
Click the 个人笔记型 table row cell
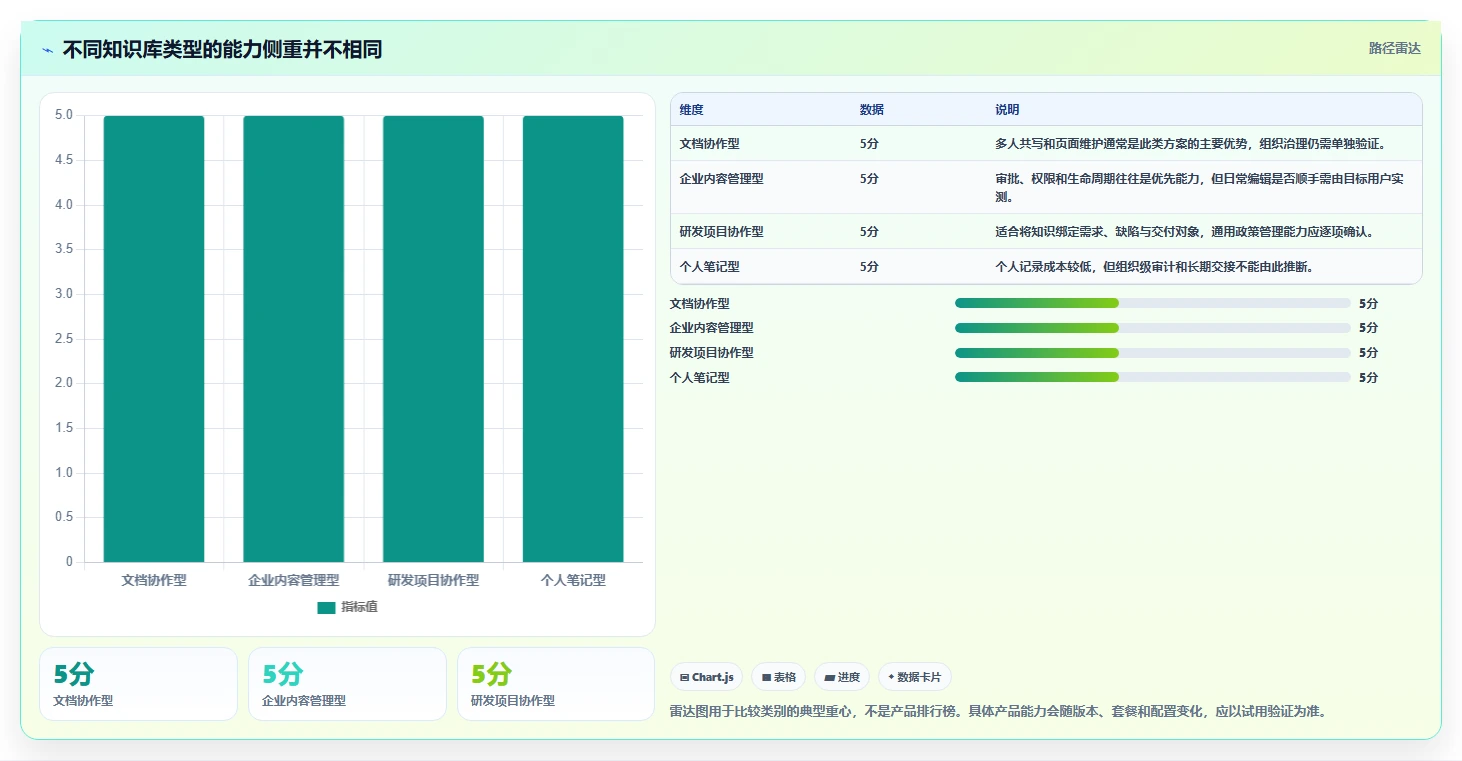[710, 267]
